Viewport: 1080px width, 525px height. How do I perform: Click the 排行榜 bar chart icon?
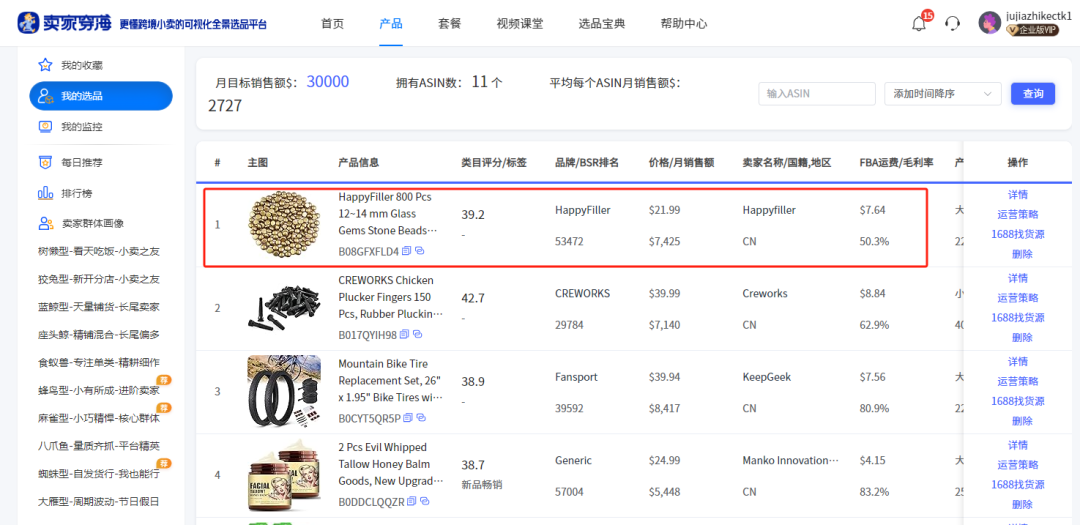[45, 193]
